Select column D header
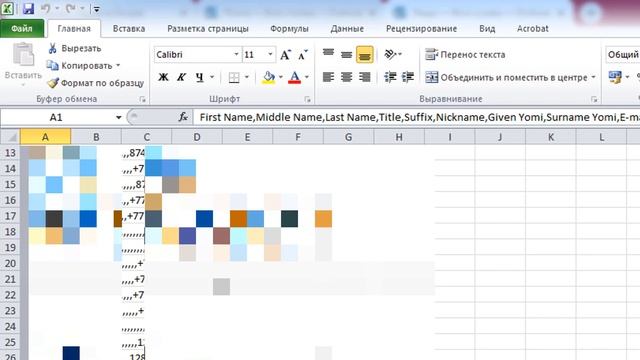 [x=197, y=137]
